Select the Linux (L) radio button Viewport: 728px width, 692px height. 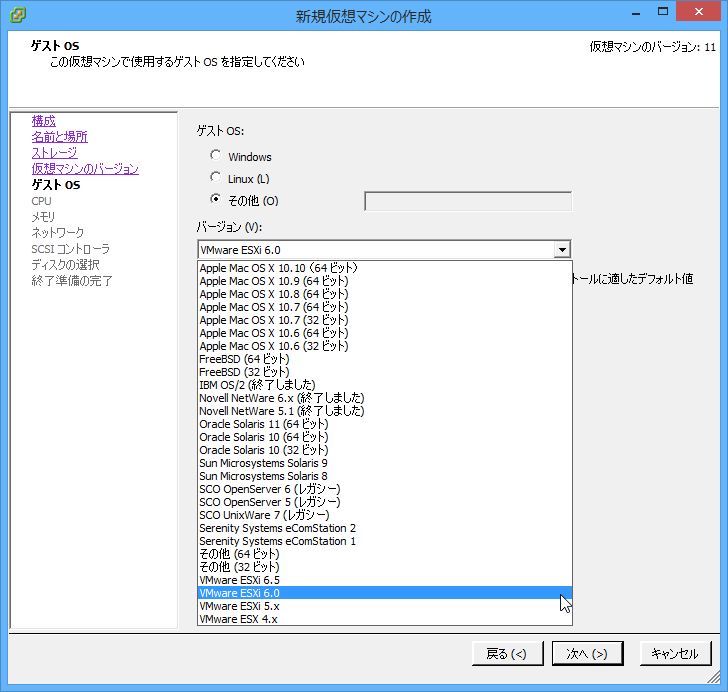pos(215,177)
